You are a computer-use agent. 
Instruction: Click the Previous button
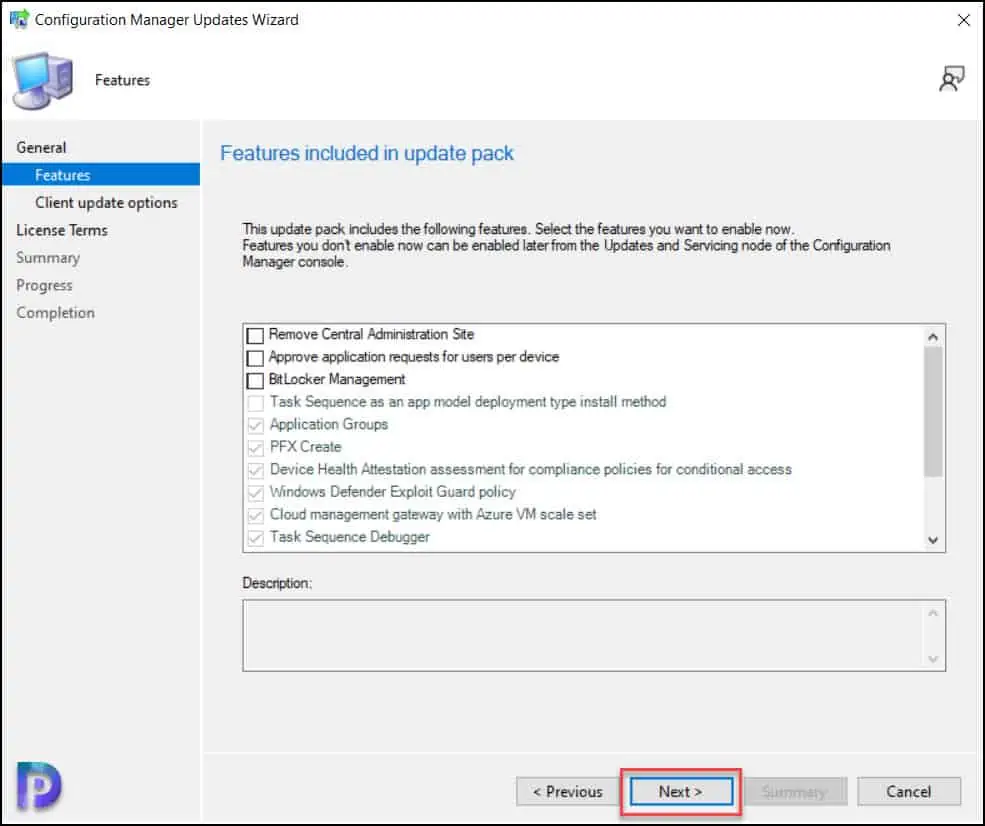567,791
